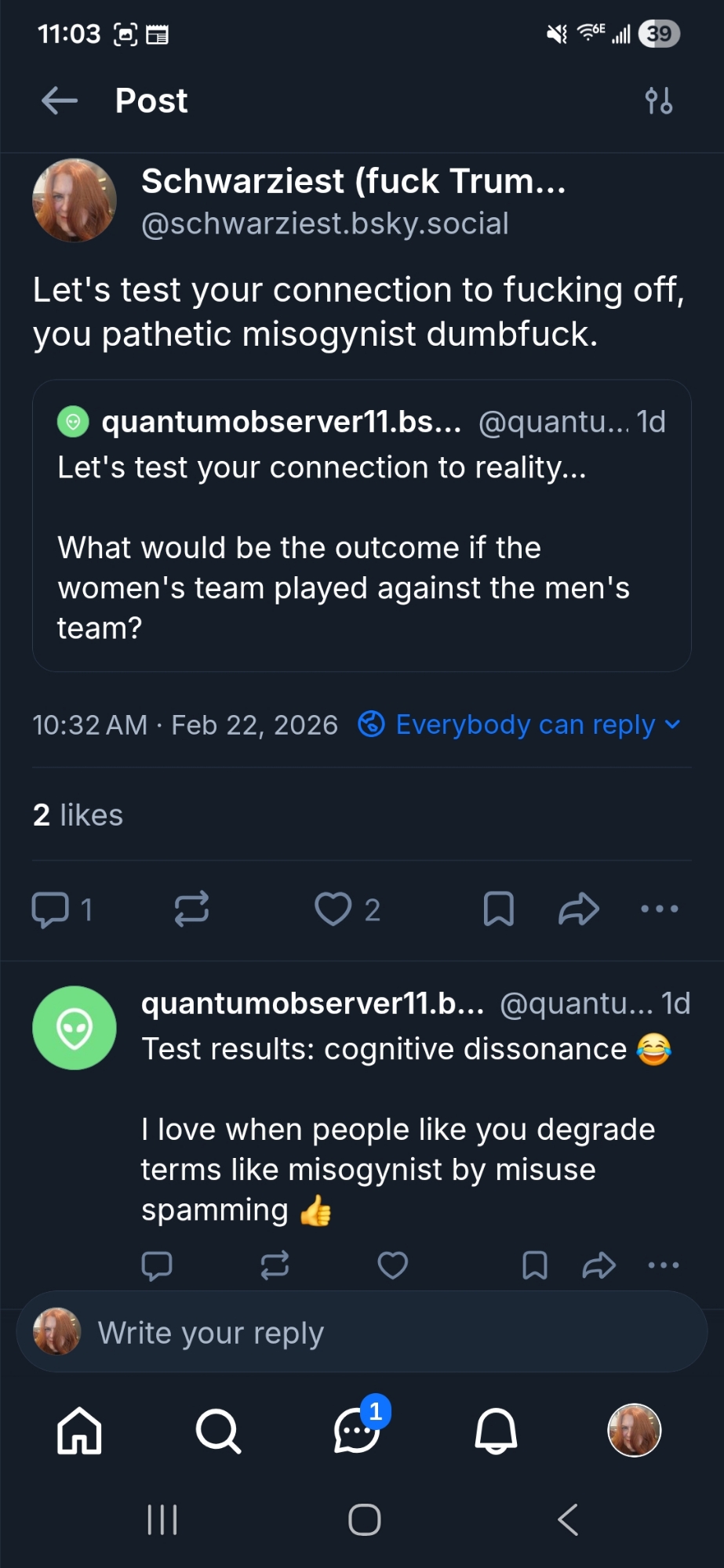724x1568 pixels.
Task: Go back with the top arrow
Action: (60, 101)
